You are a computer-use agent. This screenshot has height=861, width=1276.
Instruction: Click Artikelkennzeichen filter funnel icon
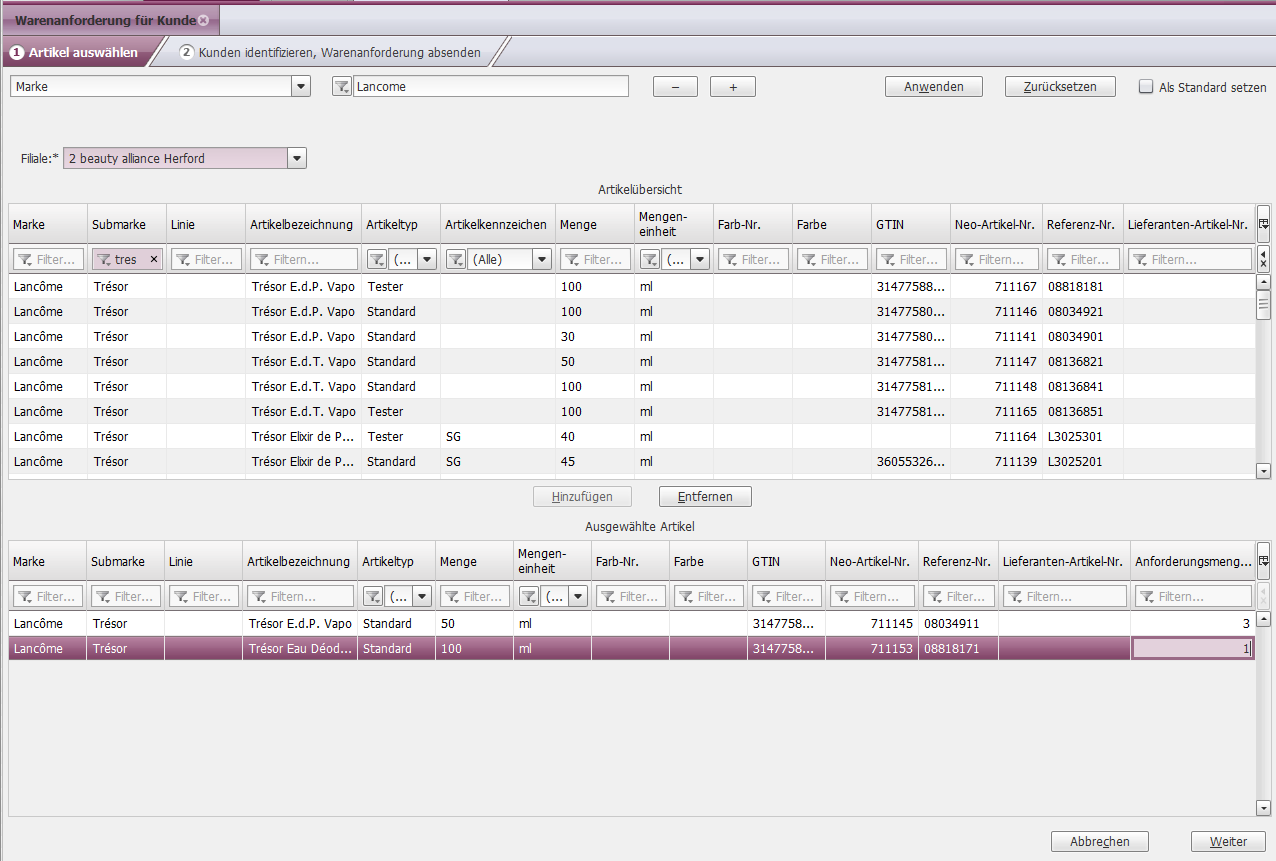tap(455, 260)
